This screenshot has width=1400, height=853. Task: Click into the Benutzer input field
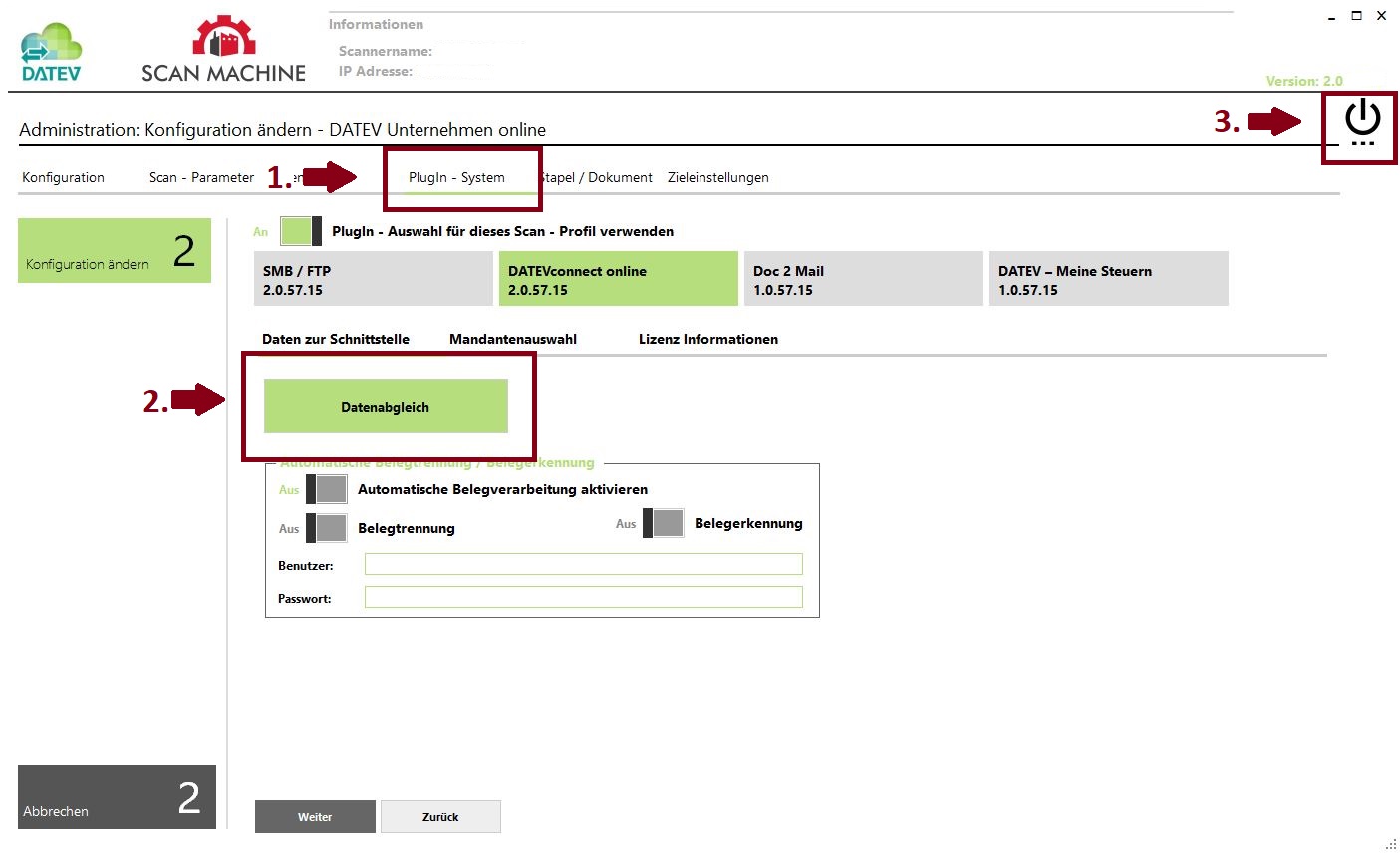click(x=583, y=565)
